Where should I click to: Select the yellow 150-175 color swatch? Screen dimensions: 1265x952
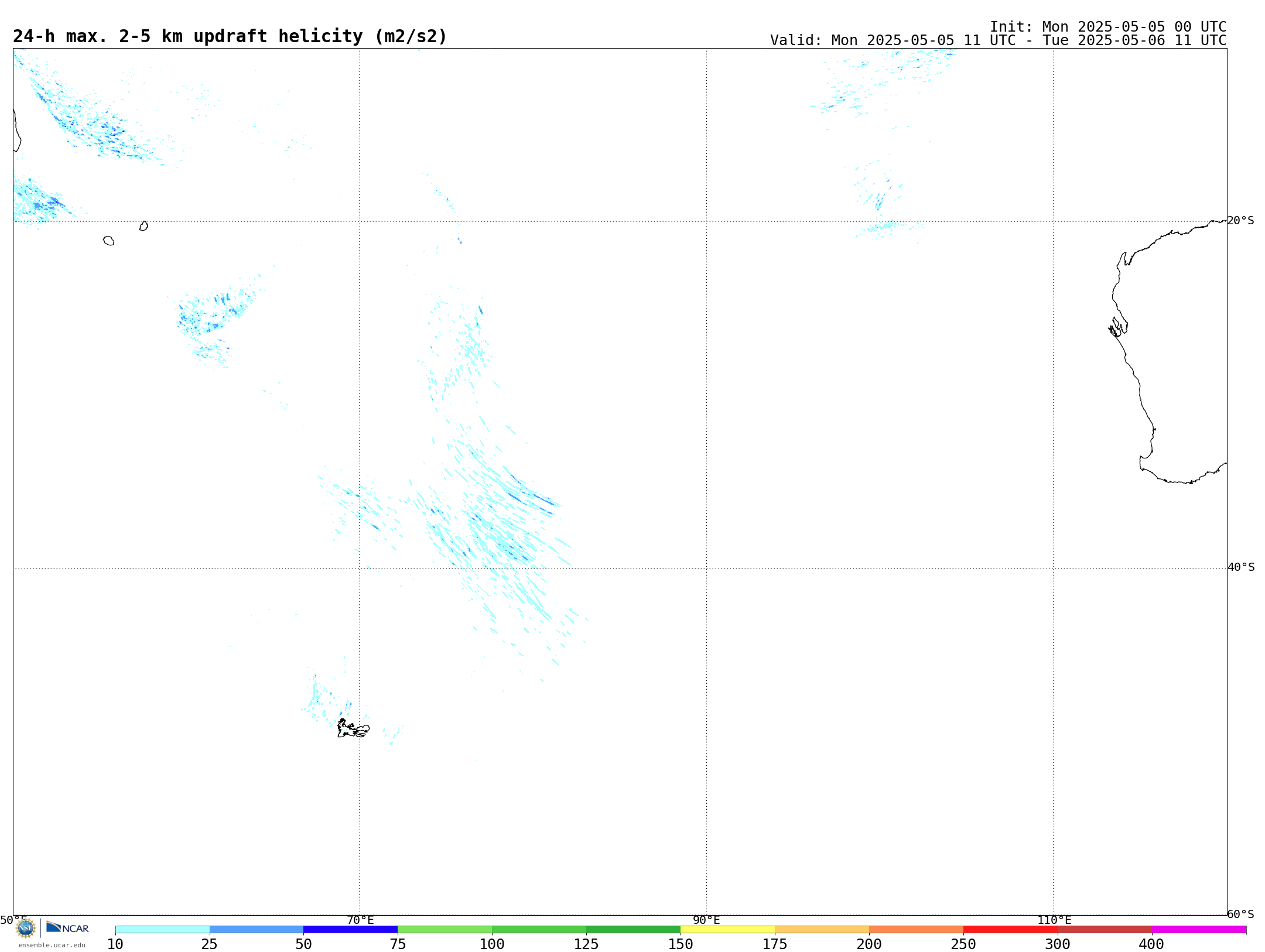pyautogui.click(x=728, y=929)
